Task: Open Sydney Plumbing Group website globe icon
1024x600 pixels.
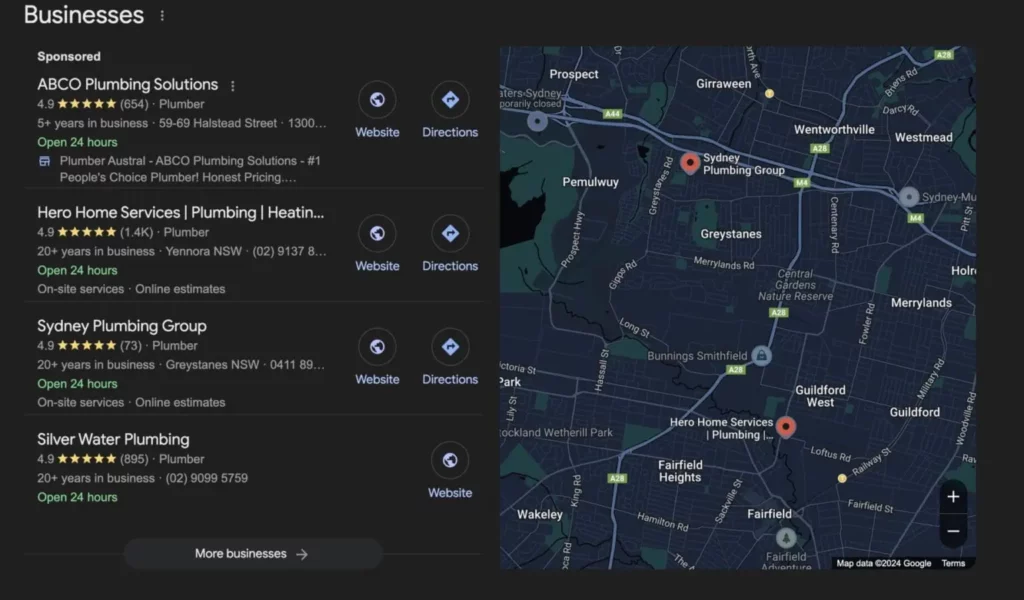Action: coord(377,347)
